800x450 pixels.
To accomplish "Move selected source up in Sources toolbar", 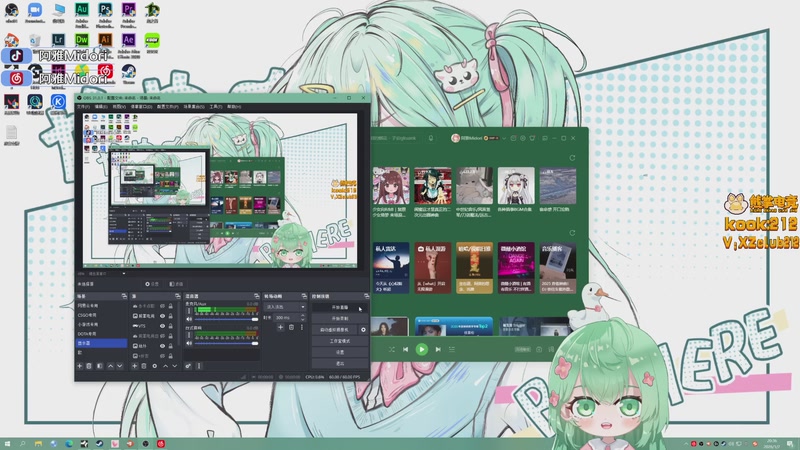I will pyautogui.click(x=165, y=366).
